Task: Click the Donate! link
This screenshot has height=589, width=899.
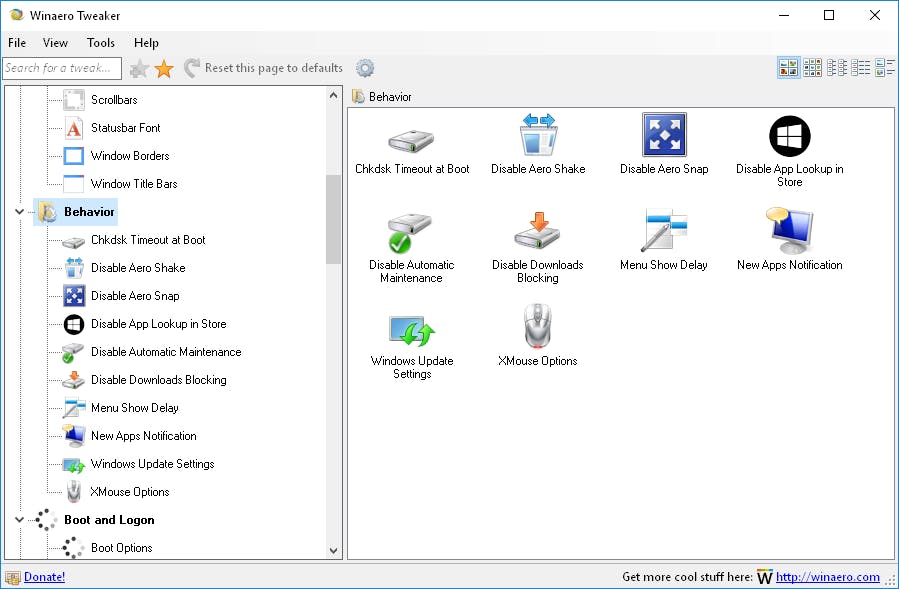Action: (x=44, y=577)
